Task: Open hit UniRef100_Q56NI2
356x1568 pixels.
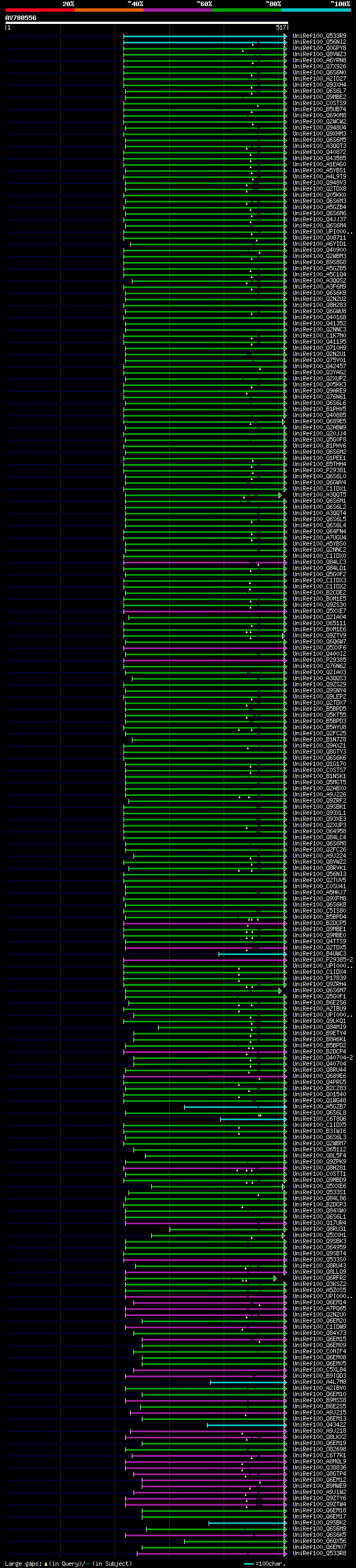Action: coord(319,42)
